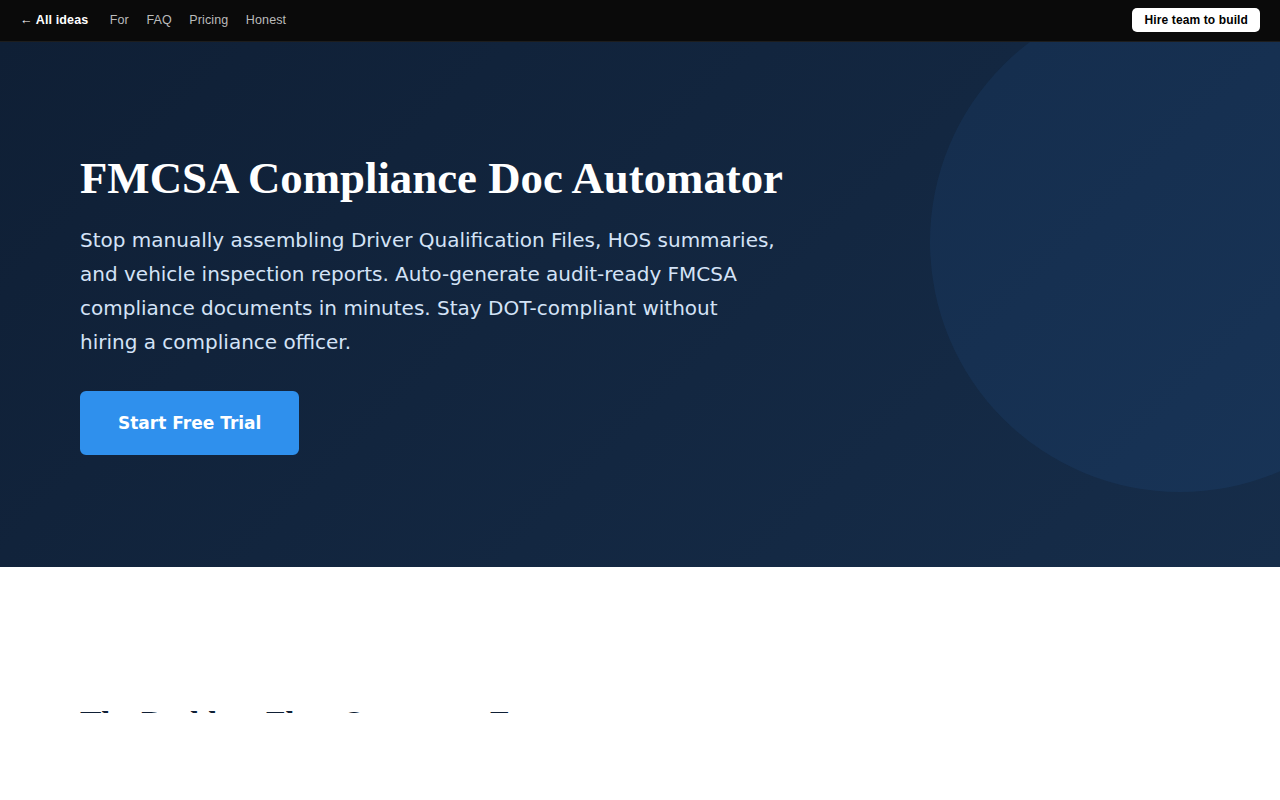Open Pricing nav link
The height and width of the screenshot is (800, 1280).
pyautogui.click(x=208, y=20)
